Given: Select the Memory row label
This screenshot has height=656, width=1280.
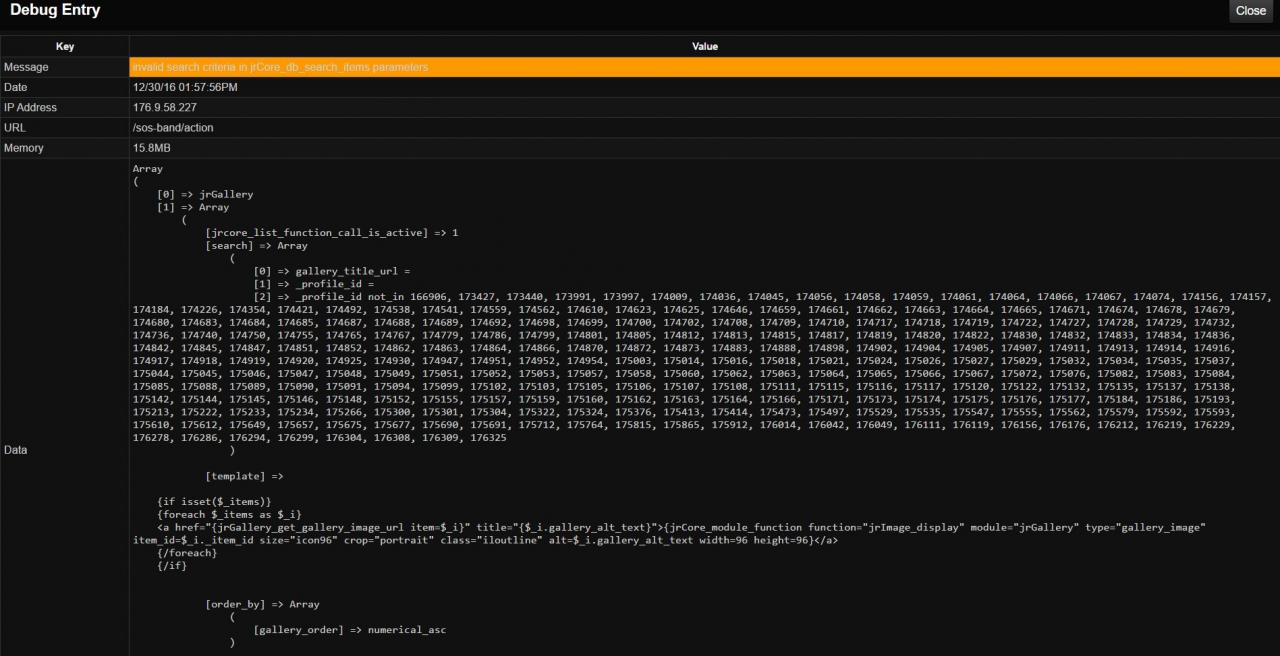Looking at the screenshot, I should [x=25, y=147].
